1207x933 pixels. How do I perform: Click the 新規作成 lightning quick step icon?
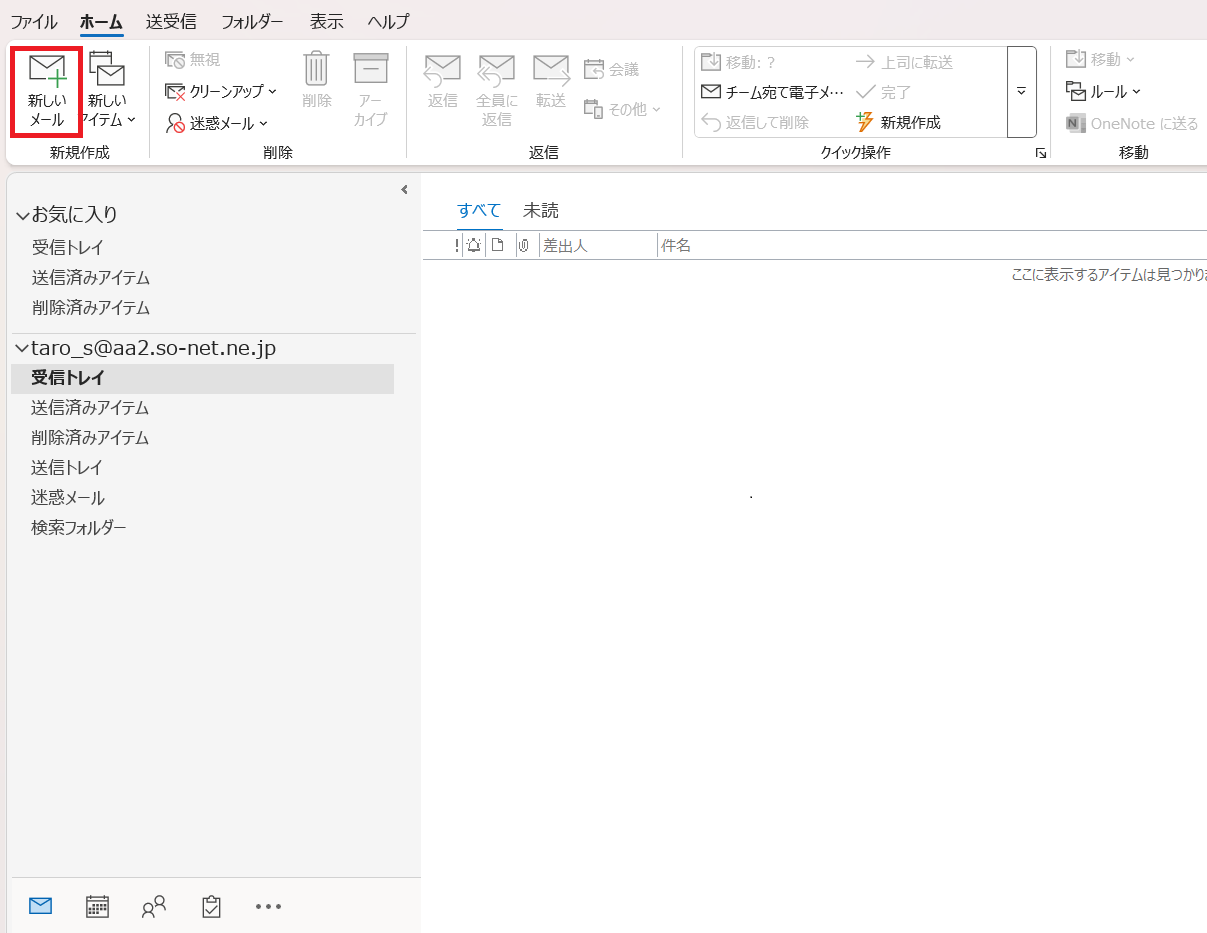865,122
